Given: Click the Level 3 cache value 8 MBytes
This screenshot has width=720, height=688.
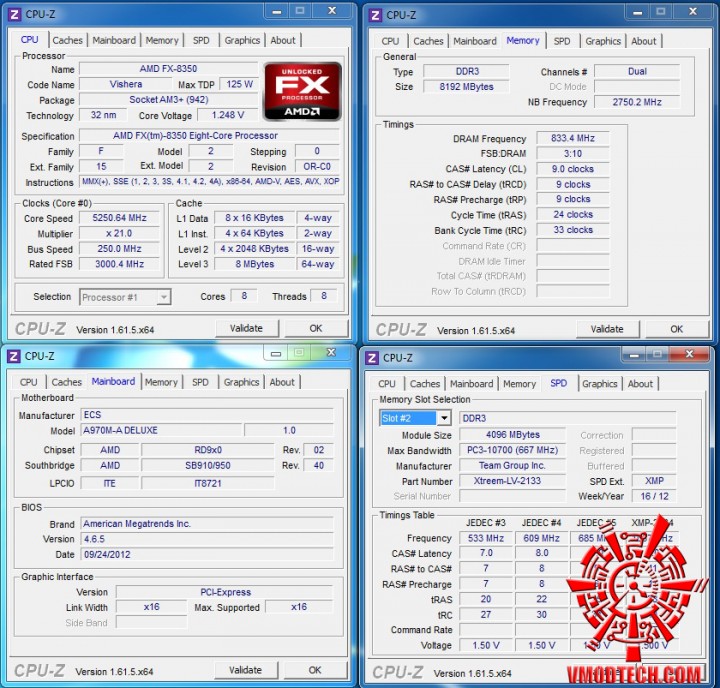Looking at the screenshot, I should (x=255, y=264).
